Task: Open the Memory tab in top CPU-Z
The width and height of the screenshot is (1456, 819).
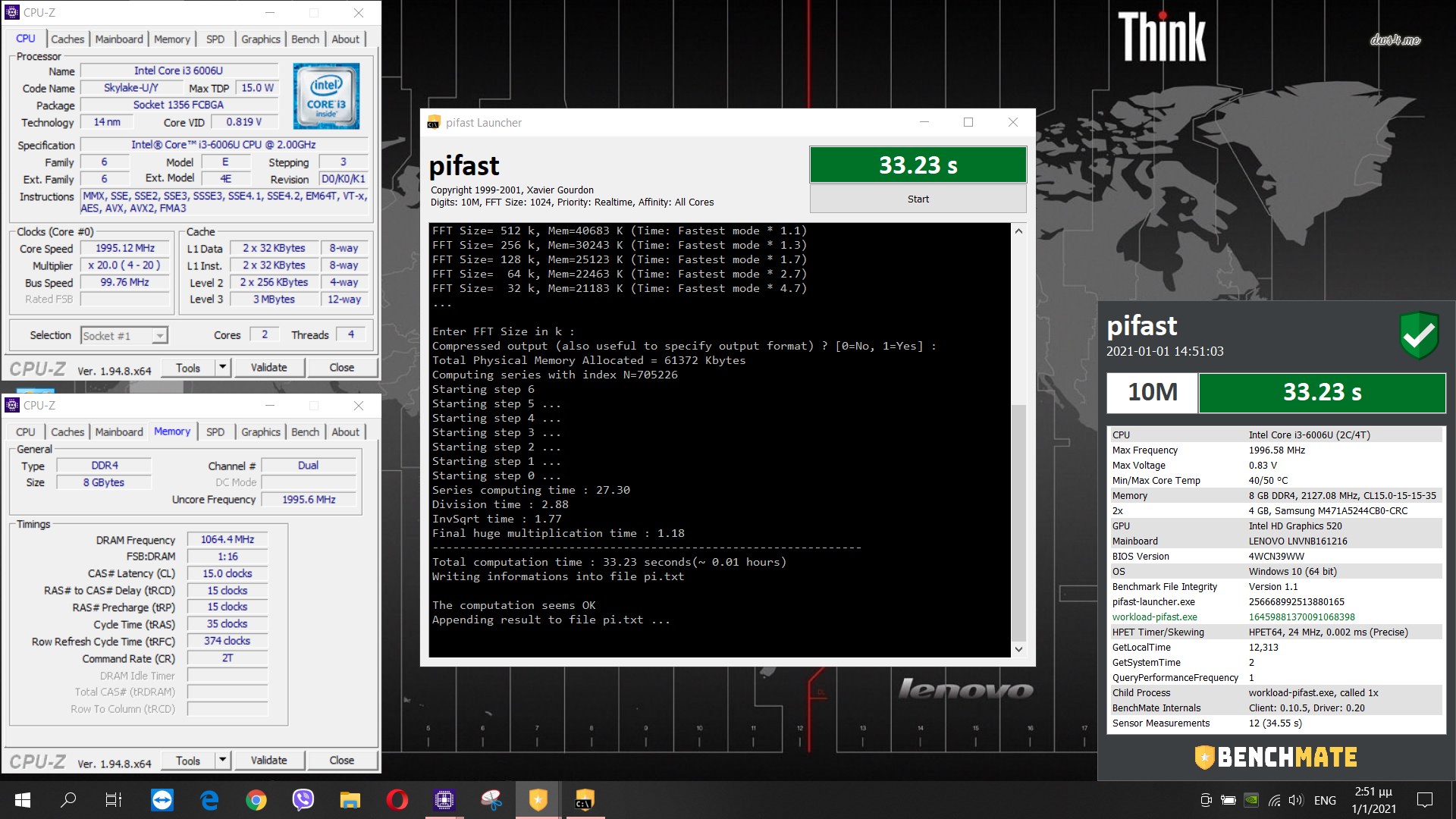Action: (172, 39)
